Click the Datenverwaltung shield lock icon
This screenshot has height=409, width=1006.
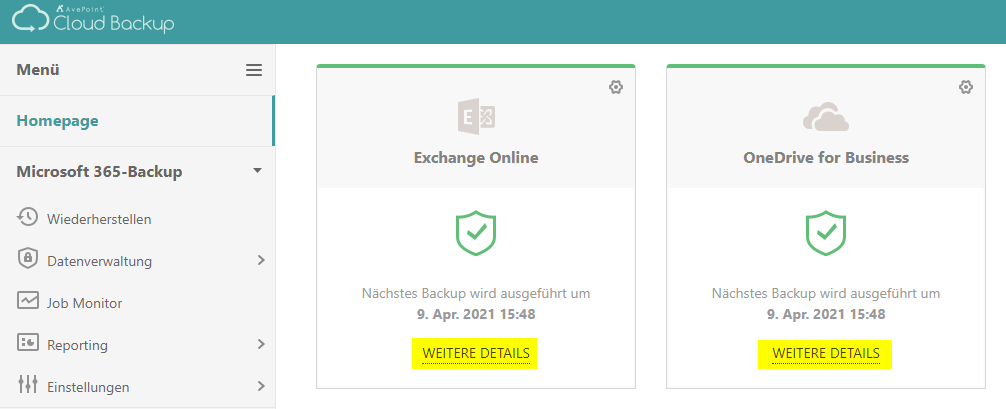(28, 259)
